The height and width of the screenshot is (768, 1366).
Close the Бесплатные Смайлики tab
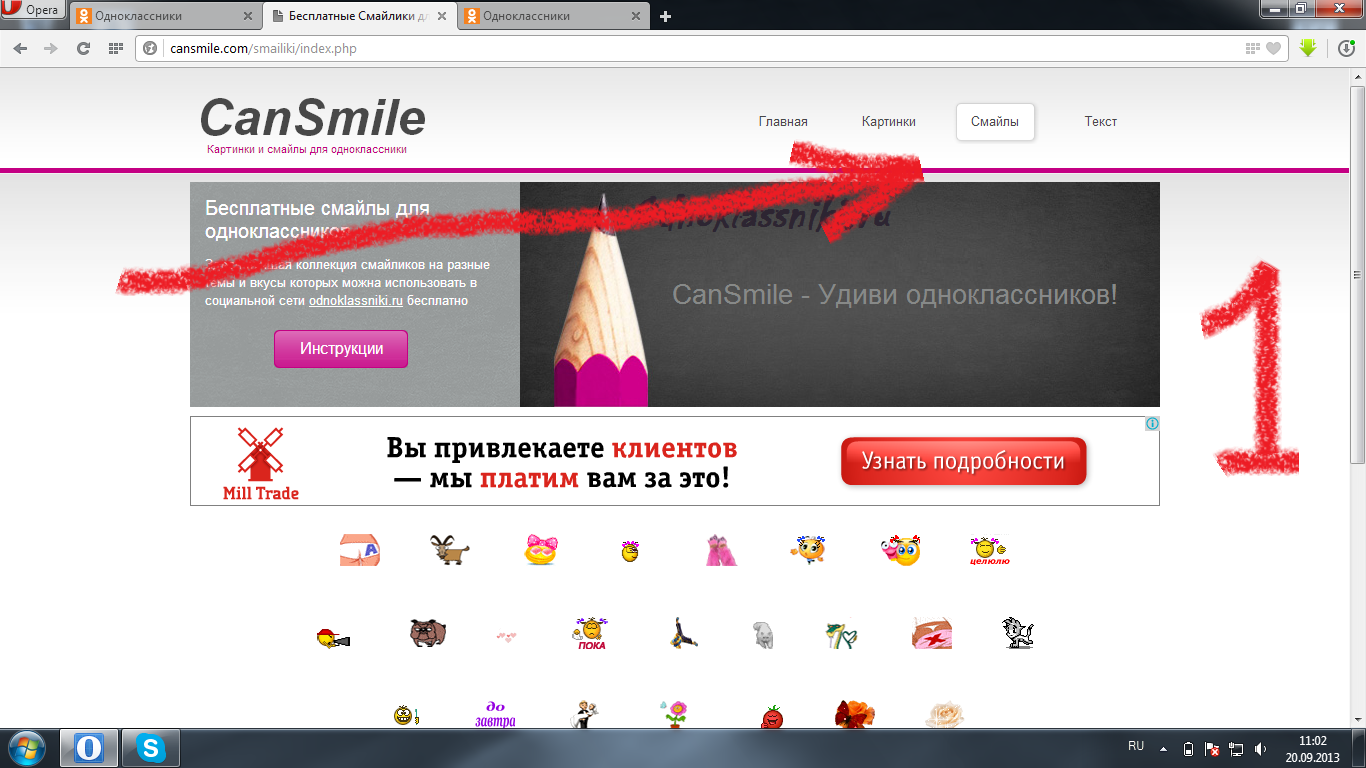(x=441, y=16)
